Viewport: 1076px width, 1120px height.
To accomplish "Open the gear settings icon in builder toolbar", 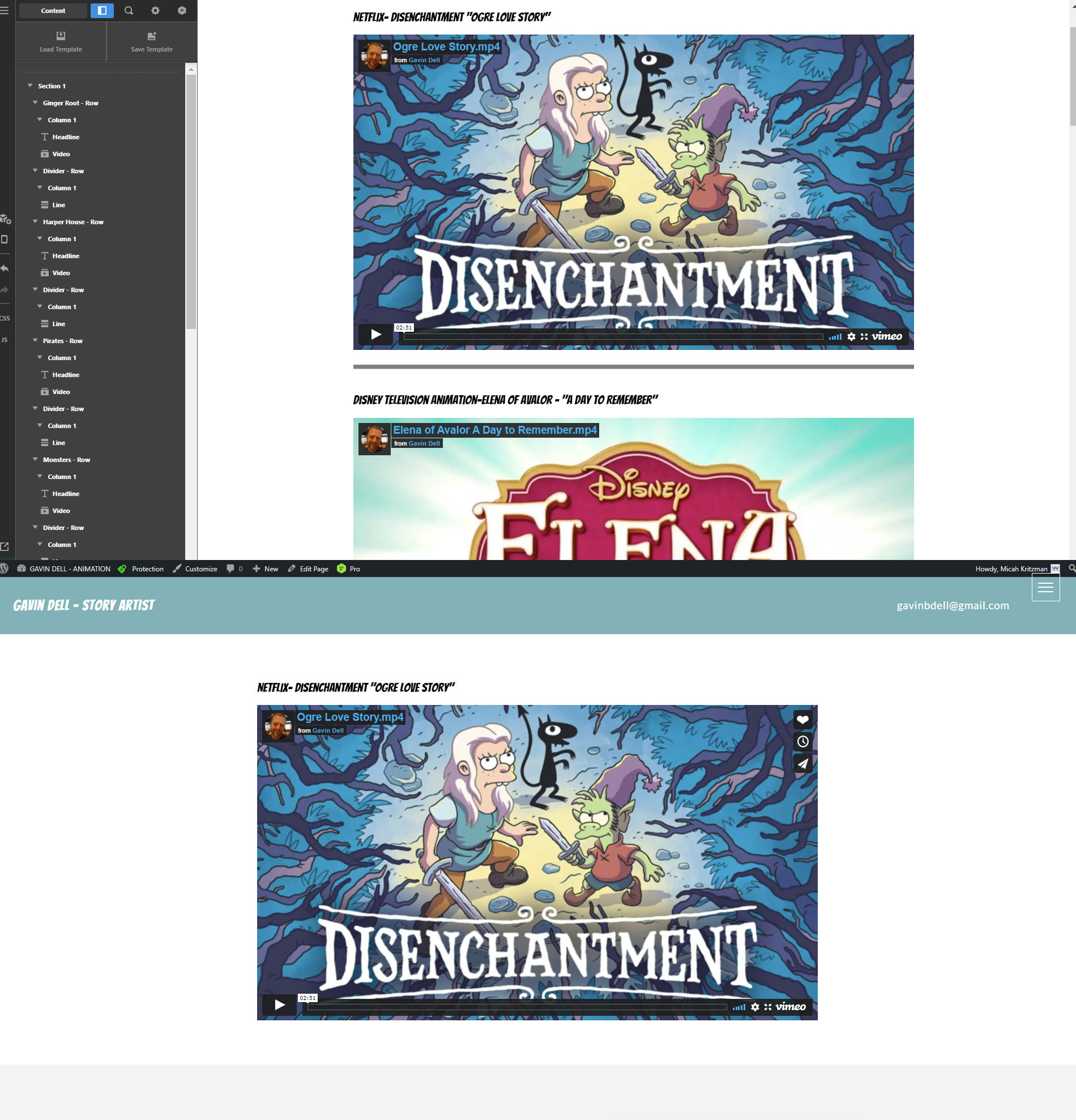I will (155, 11).
